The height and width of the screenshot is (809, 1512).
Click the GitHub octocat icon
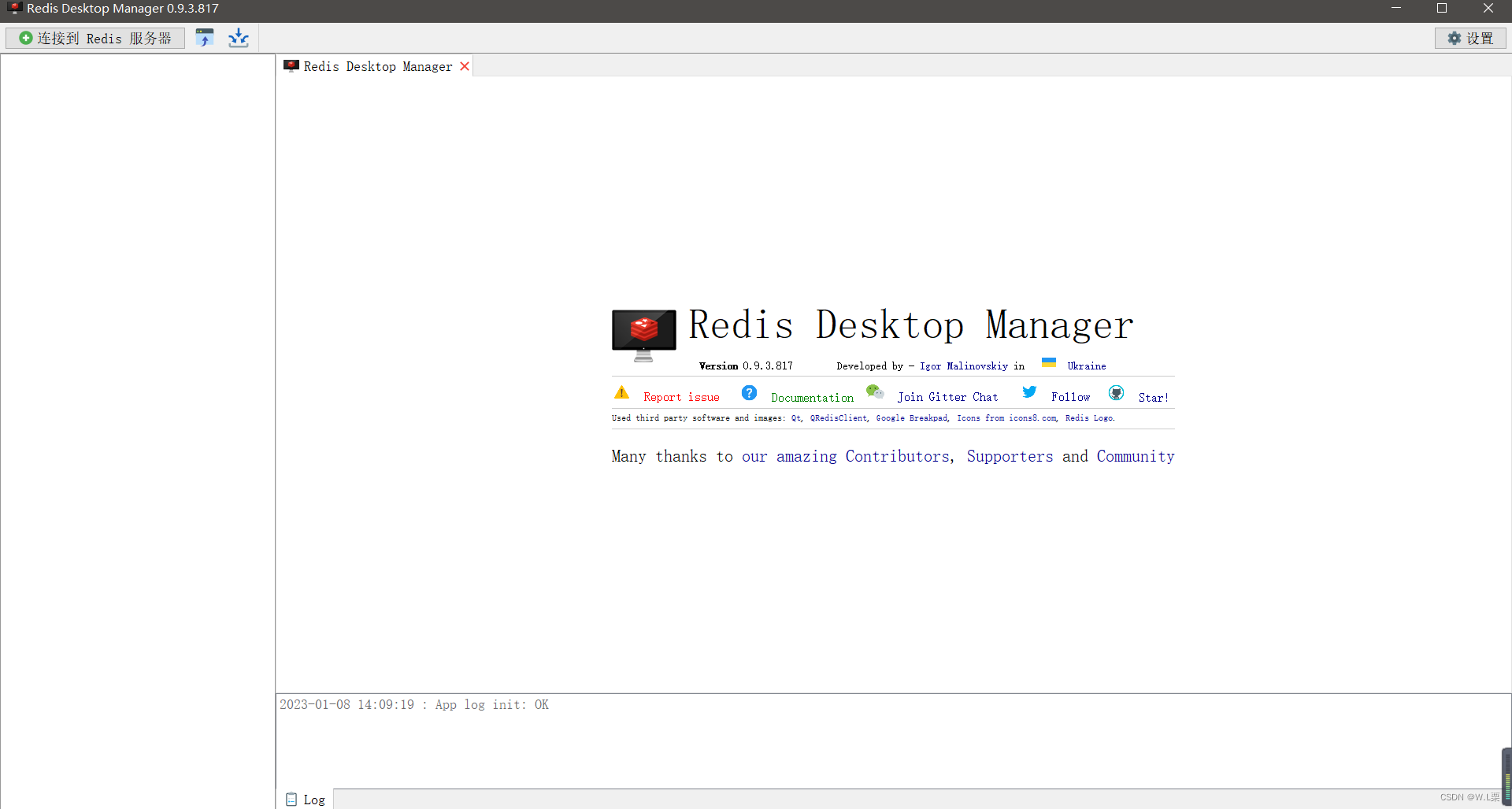[x=1116, y=392]
